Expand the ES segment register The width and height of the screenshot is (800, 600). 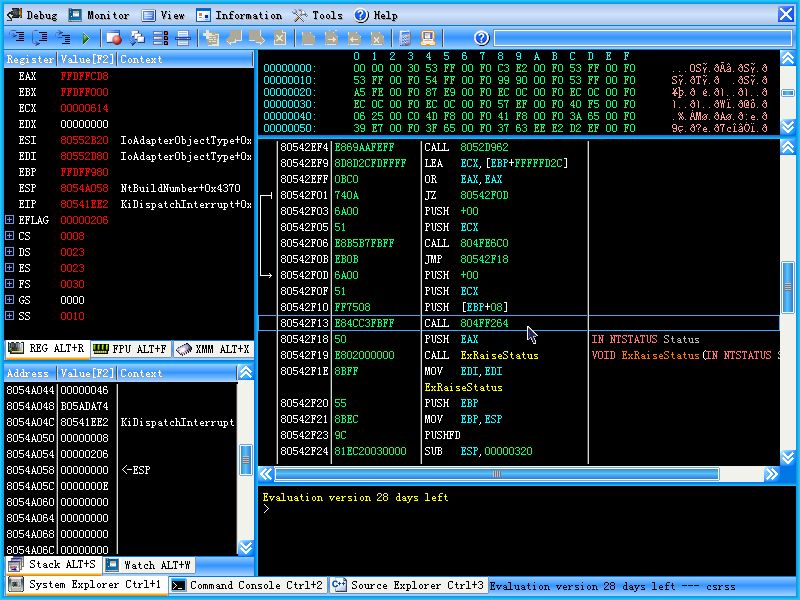click(x=9, y=268)
